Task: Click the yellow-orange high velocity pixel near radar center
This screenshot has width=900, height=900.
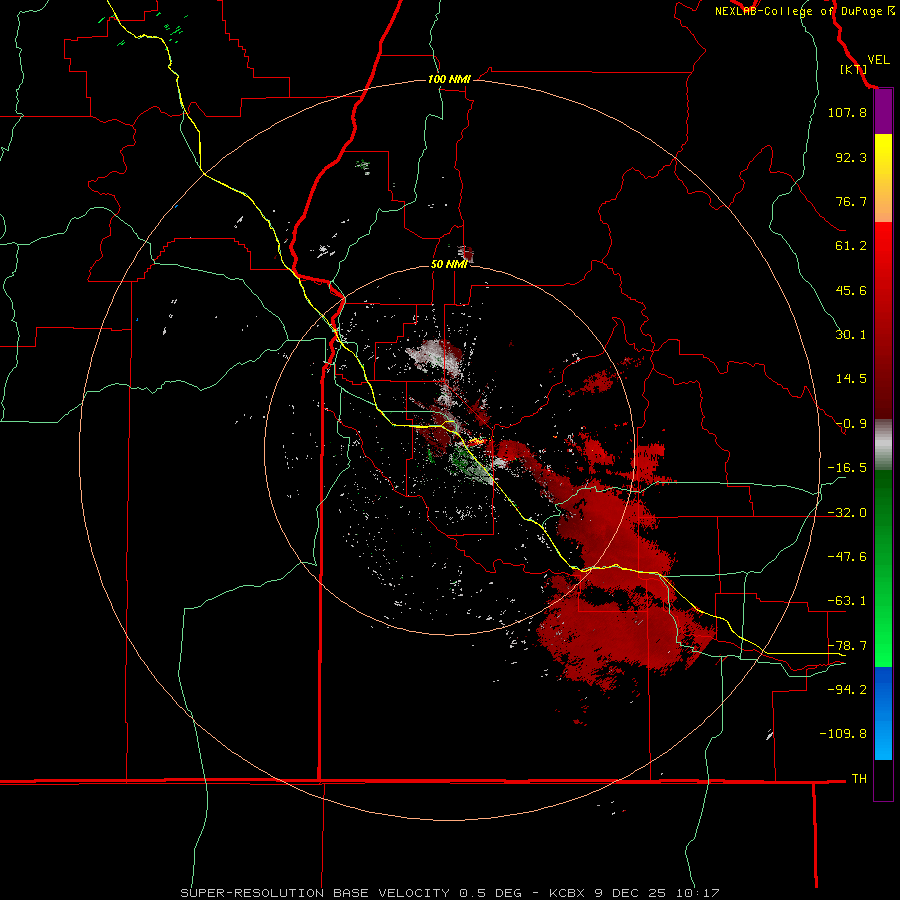Action: pyautogui.click(x=477, y=442)
